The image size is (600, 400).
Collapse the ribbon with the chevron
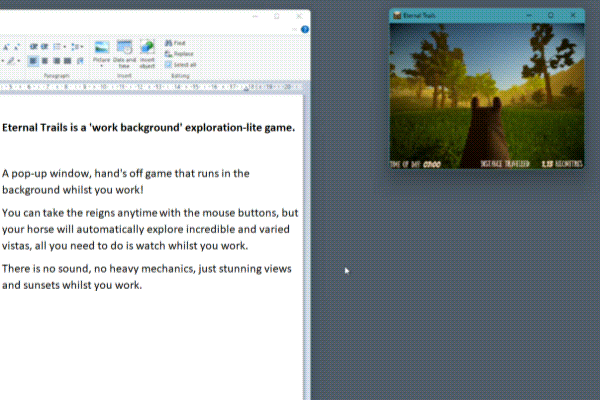294,29
